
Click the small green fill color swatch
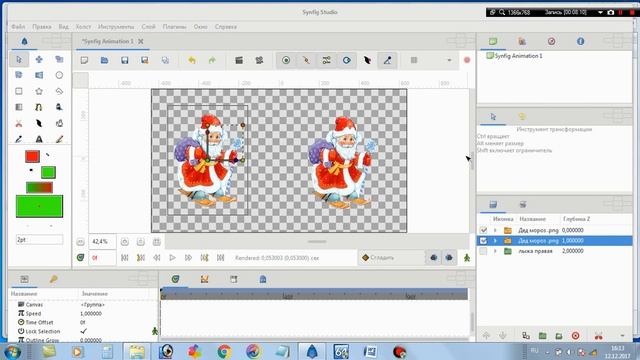click(48, 172)
